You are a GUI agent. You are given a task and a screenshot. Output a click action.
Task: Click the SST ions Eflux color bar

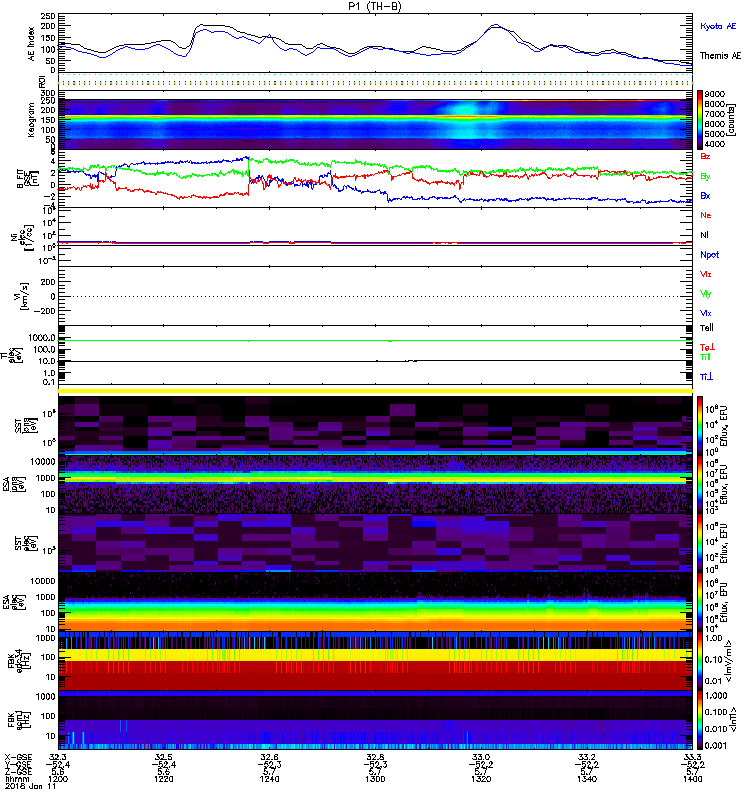coord(700,425)
